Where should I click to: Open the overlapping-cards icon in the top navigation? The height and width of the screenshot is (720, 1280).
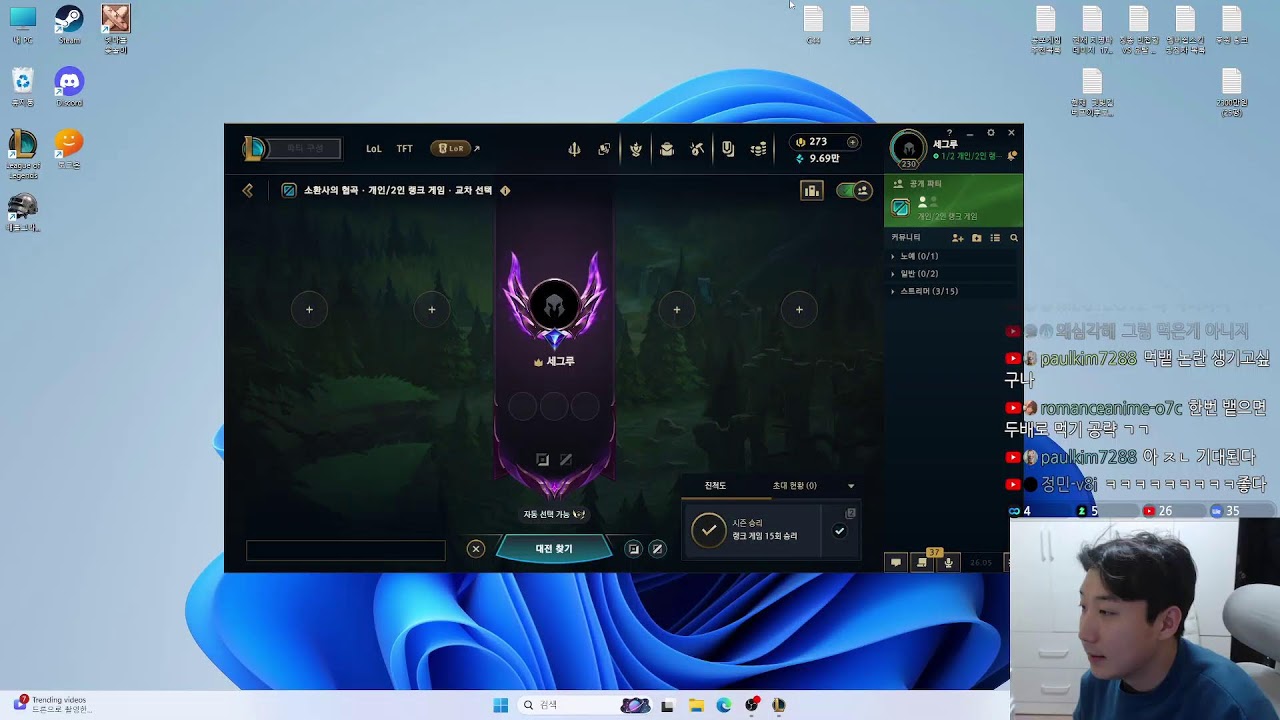pyautogui.click(x=604, y=149)
